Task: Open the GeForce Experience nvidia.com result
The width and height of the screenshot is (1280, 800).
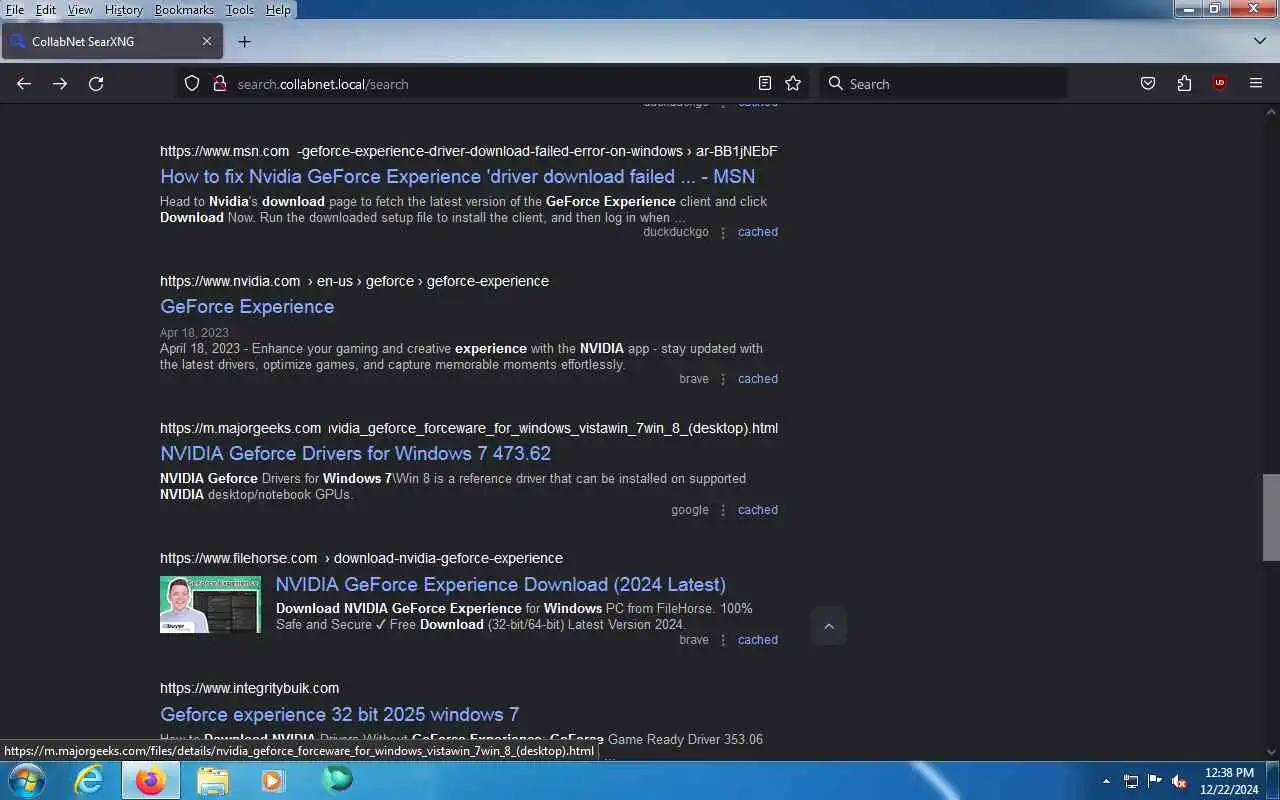Action: coord(247,306)
